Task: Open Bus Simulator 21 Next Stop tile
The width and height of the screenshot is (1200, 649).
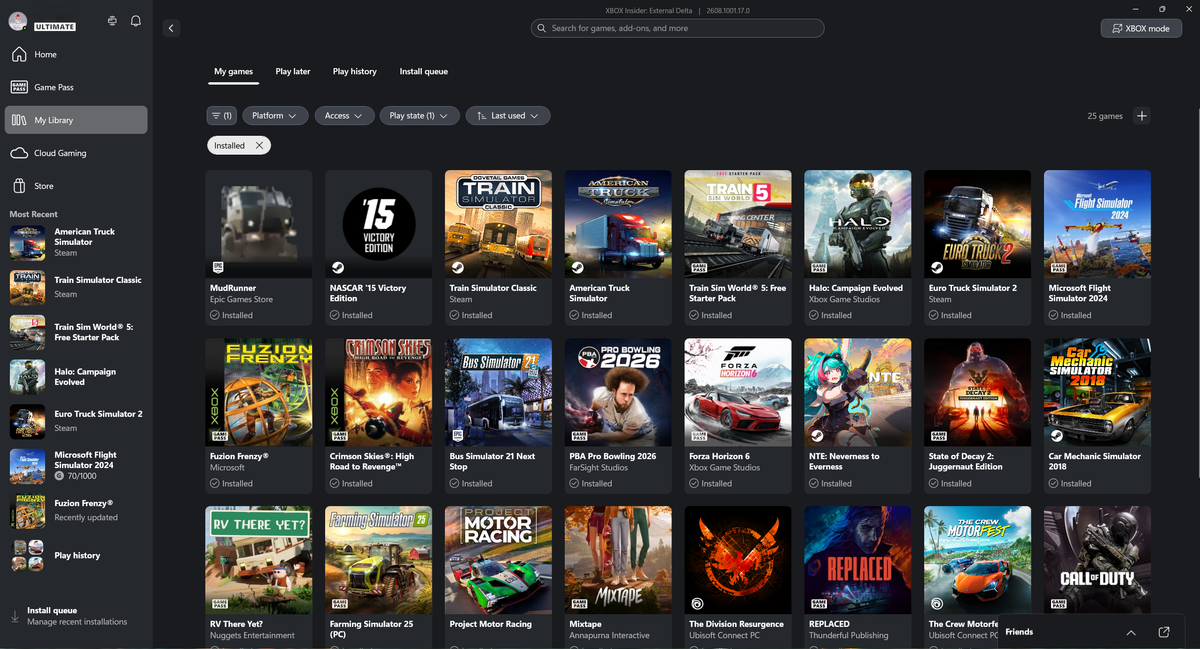Action: point(498,415)
